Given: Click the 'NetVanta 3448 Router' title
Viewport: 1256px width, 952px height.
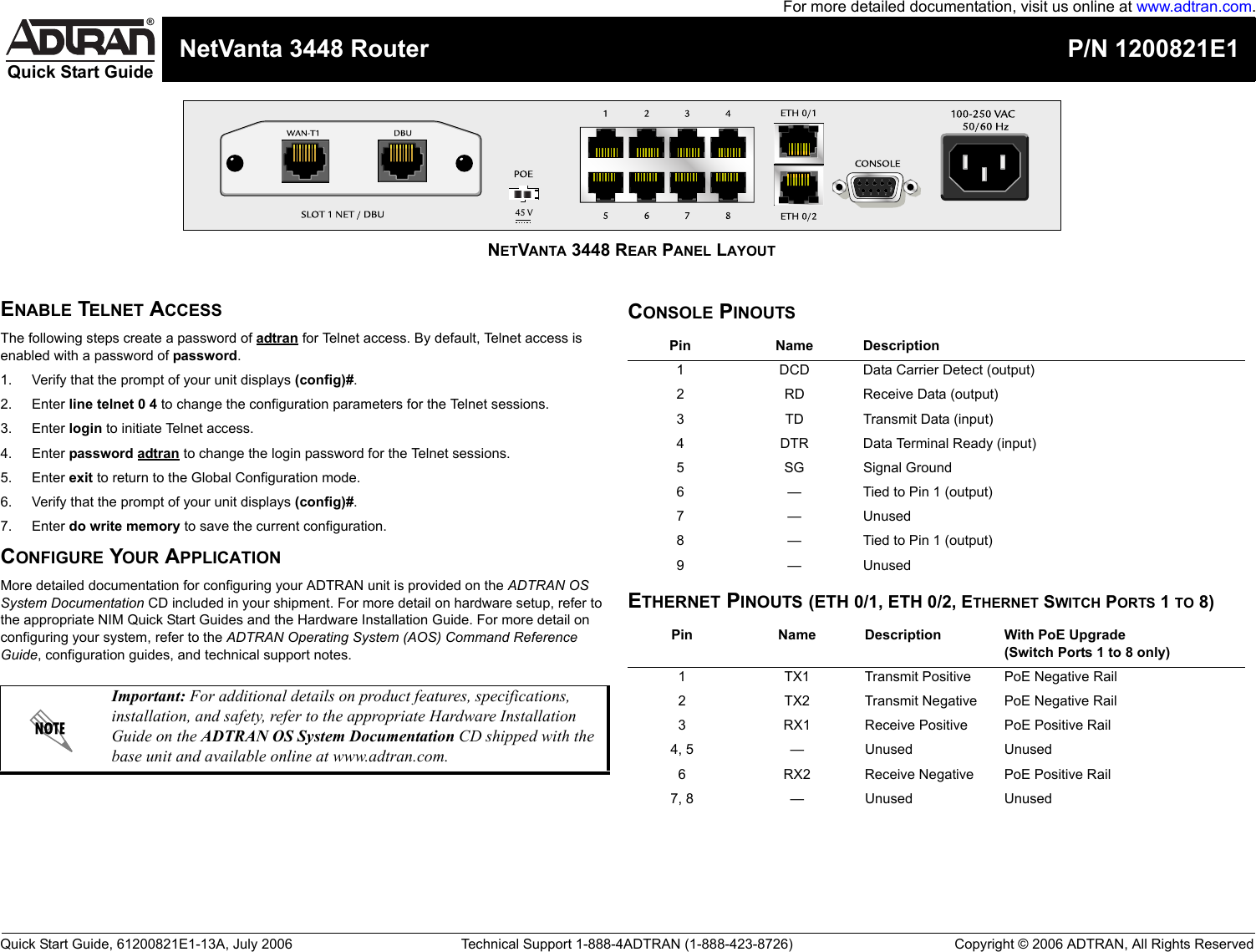Looking at the screenshot, I should coord(304,48).
